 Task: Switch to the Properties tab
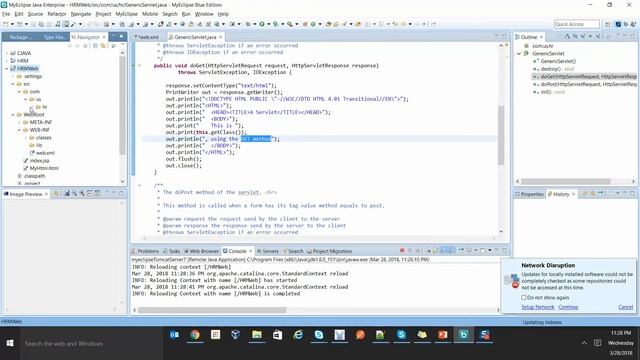[529, 194]
